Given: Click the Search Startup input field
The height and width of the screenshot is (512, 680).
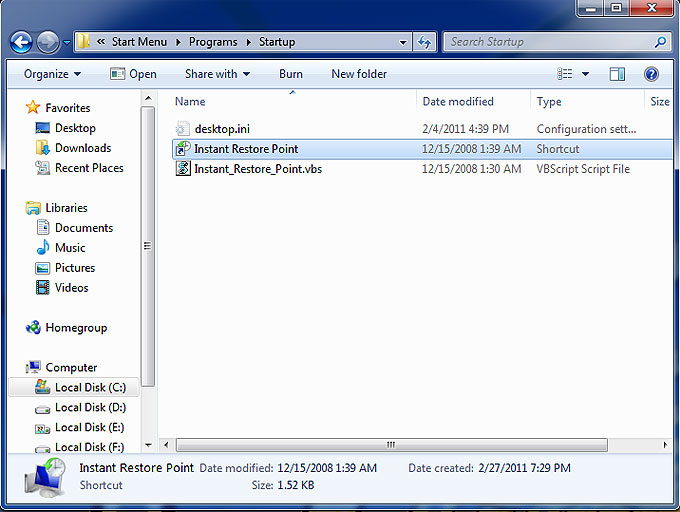Looking at the screenshot, I should (x=548, y=42).
